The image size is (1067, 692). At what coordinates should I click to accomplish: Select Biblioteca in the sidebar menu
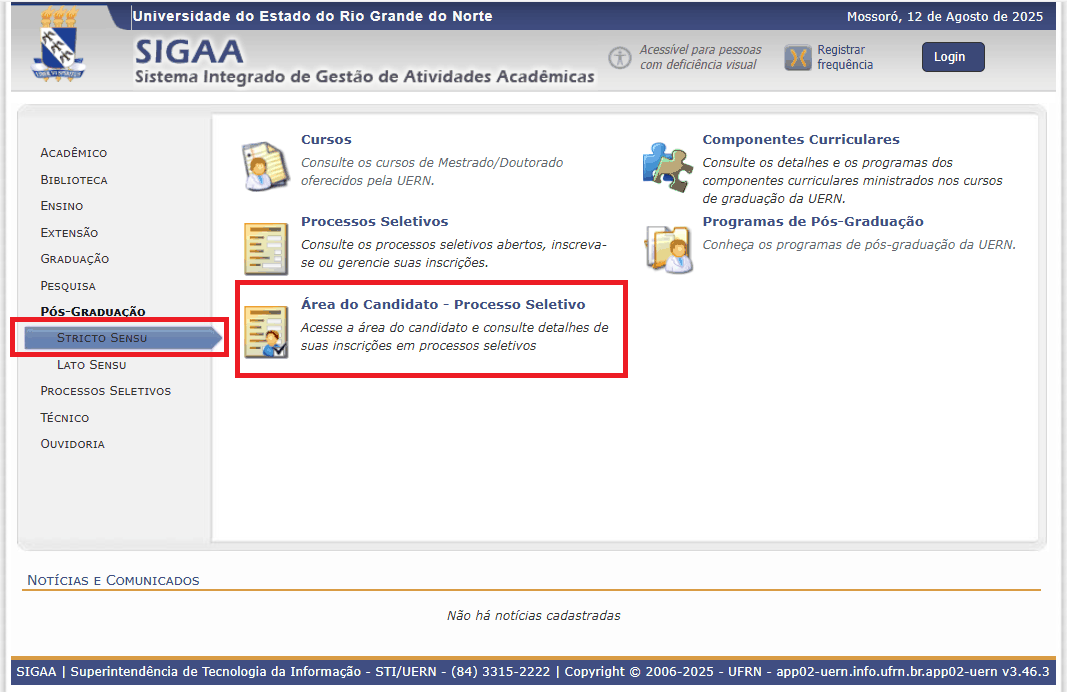[x=74, y=180]
